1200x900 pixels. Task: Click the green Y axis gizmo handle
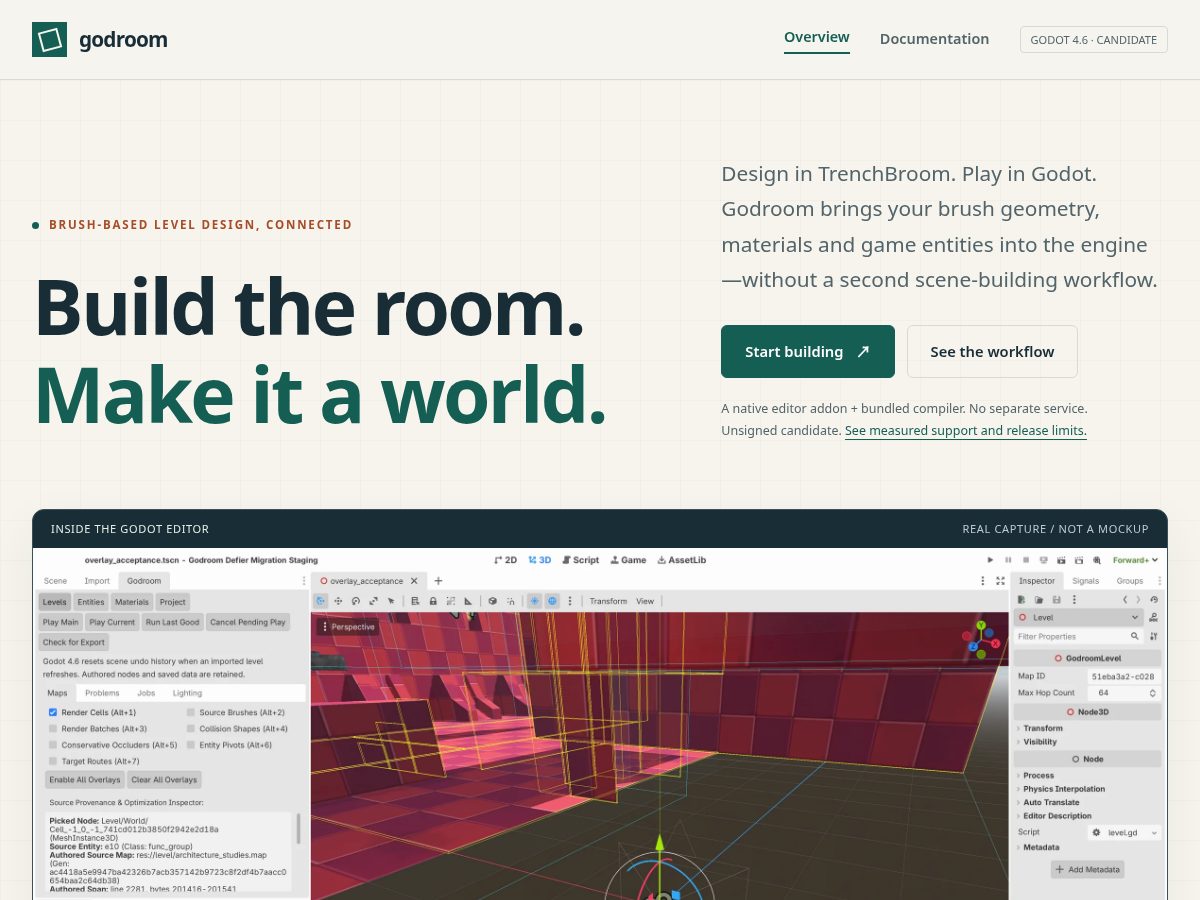pyautogui.click(x=981, y=626)
